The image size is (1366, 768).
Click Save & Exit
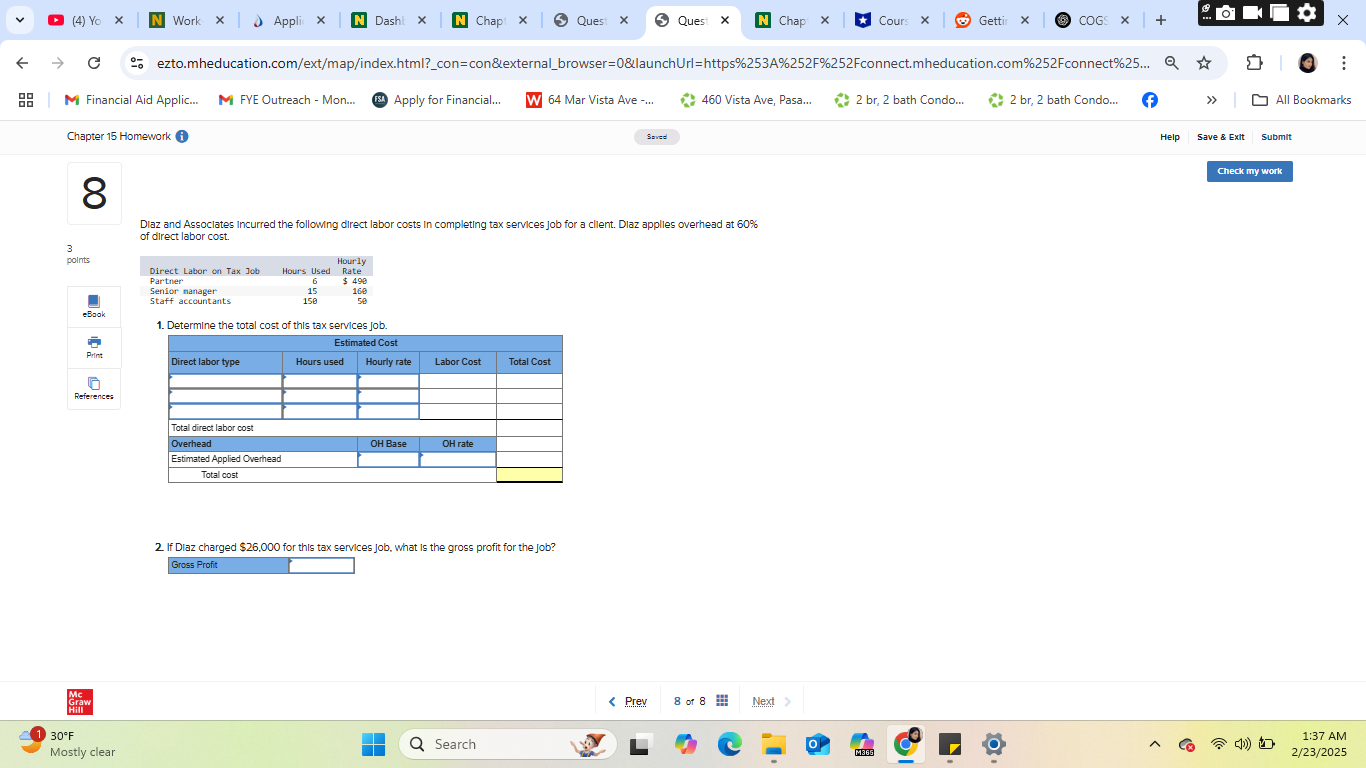coord(1221,137)
